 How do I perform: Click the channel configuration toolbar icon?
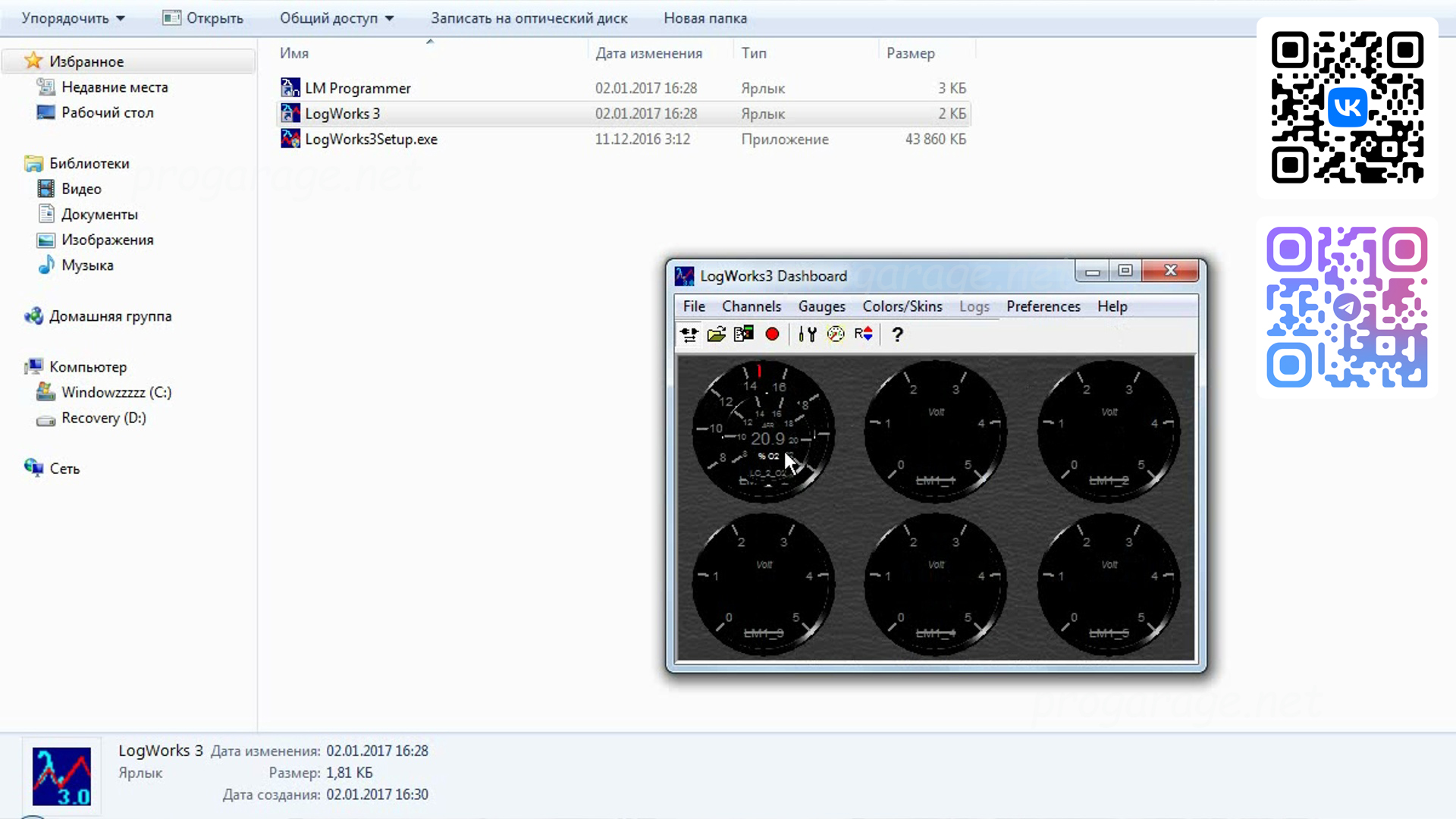[x=743, y=334]
